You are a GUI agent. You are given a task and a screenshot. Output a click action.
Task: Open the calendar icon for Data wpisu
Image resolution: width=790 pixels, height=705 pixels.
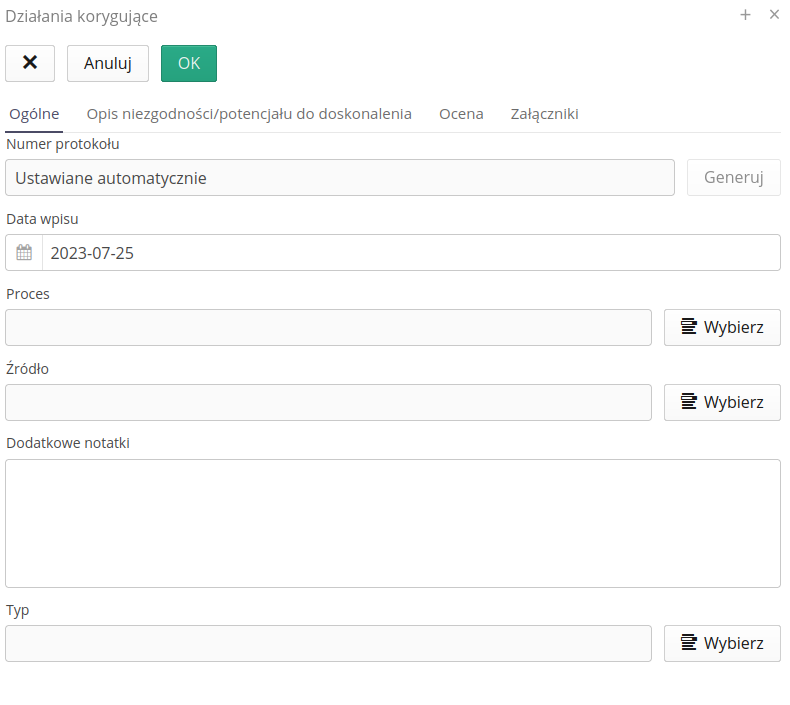coord(24,253)
